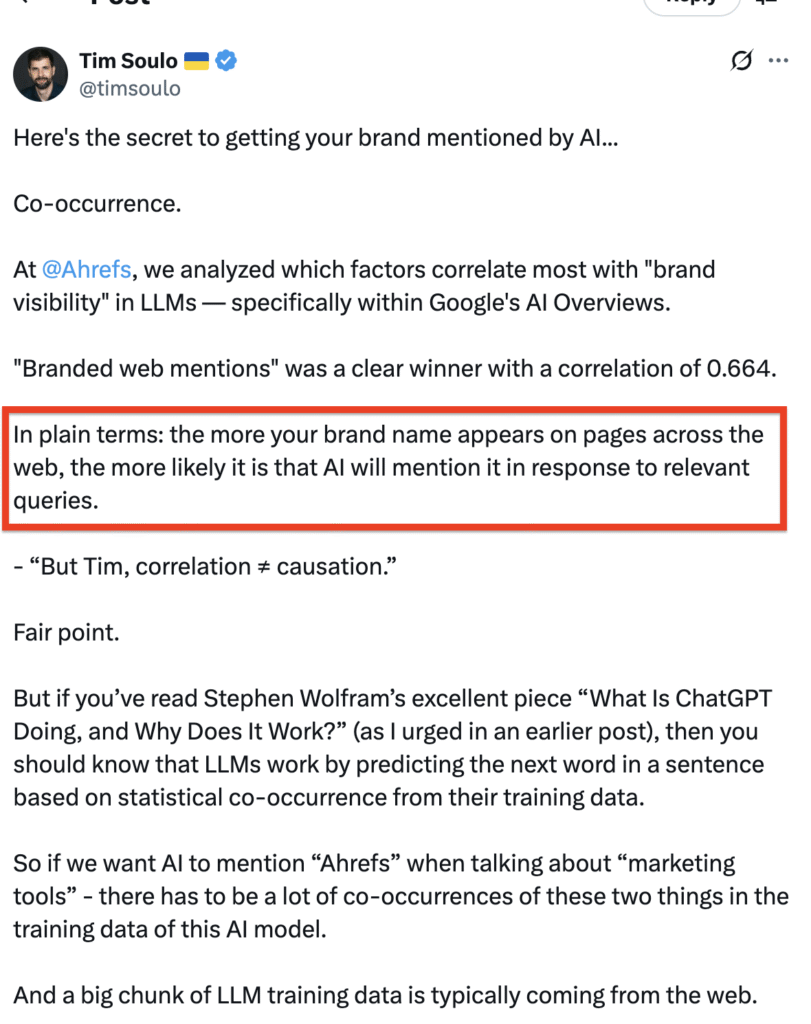The height and width of the screenshot is (1024, 811).
Task: Click the Grok slashed-circle icon
Action: [x=741, y=62]
